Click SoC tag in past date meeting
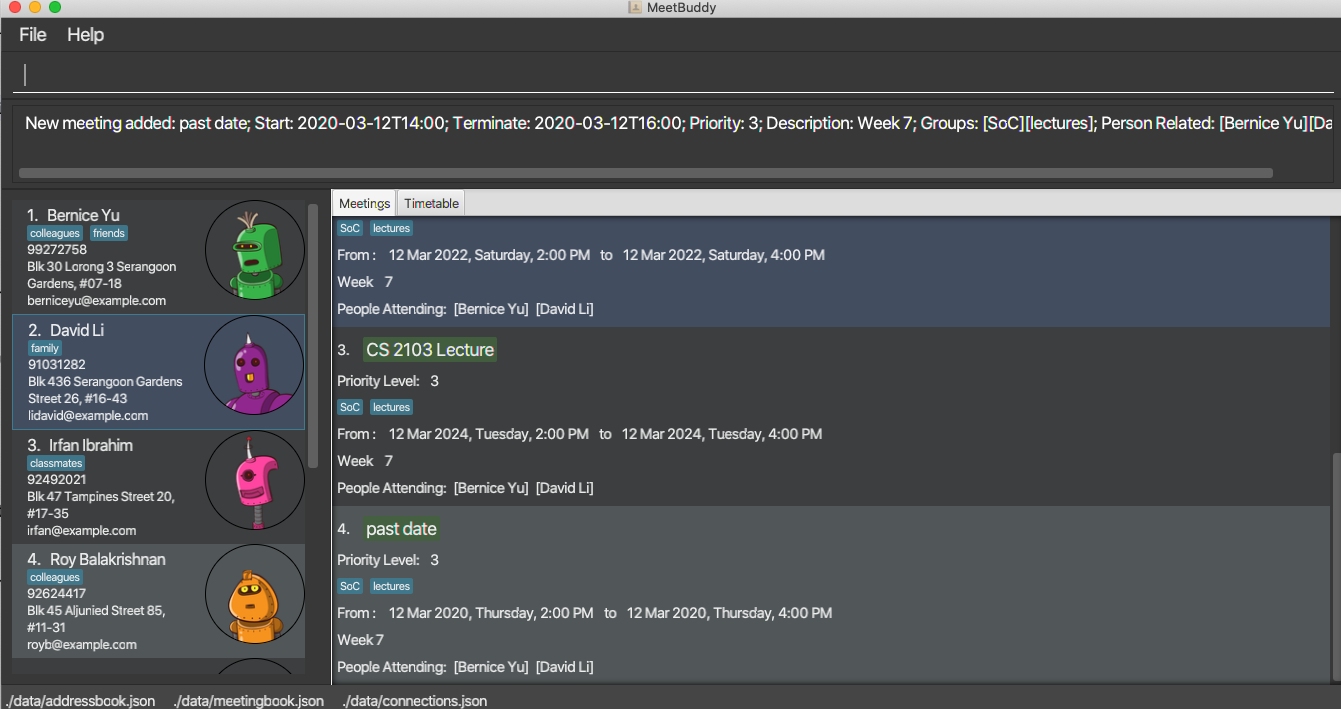The image size is (1341, 709). 350,586
